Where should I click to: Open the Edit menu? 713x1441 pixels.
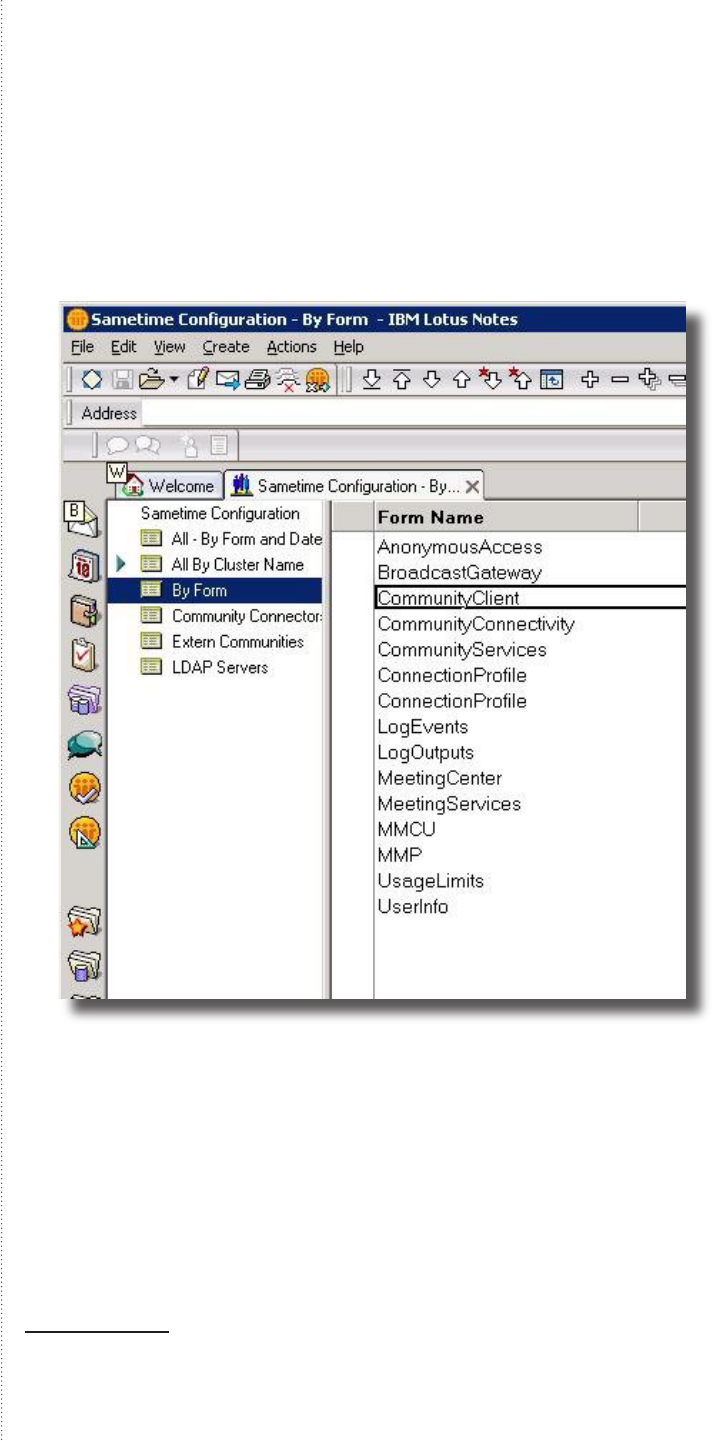[x=123, y=347]
